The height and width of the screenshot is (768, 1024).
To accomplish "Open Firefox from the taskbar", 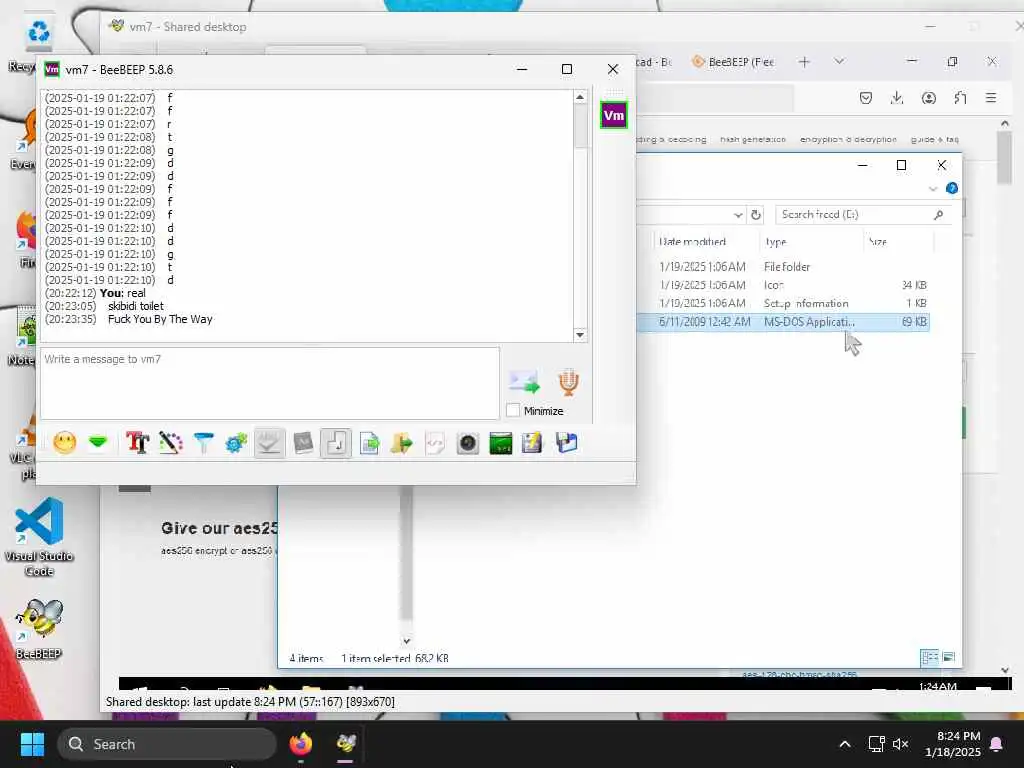I will 300,744.
